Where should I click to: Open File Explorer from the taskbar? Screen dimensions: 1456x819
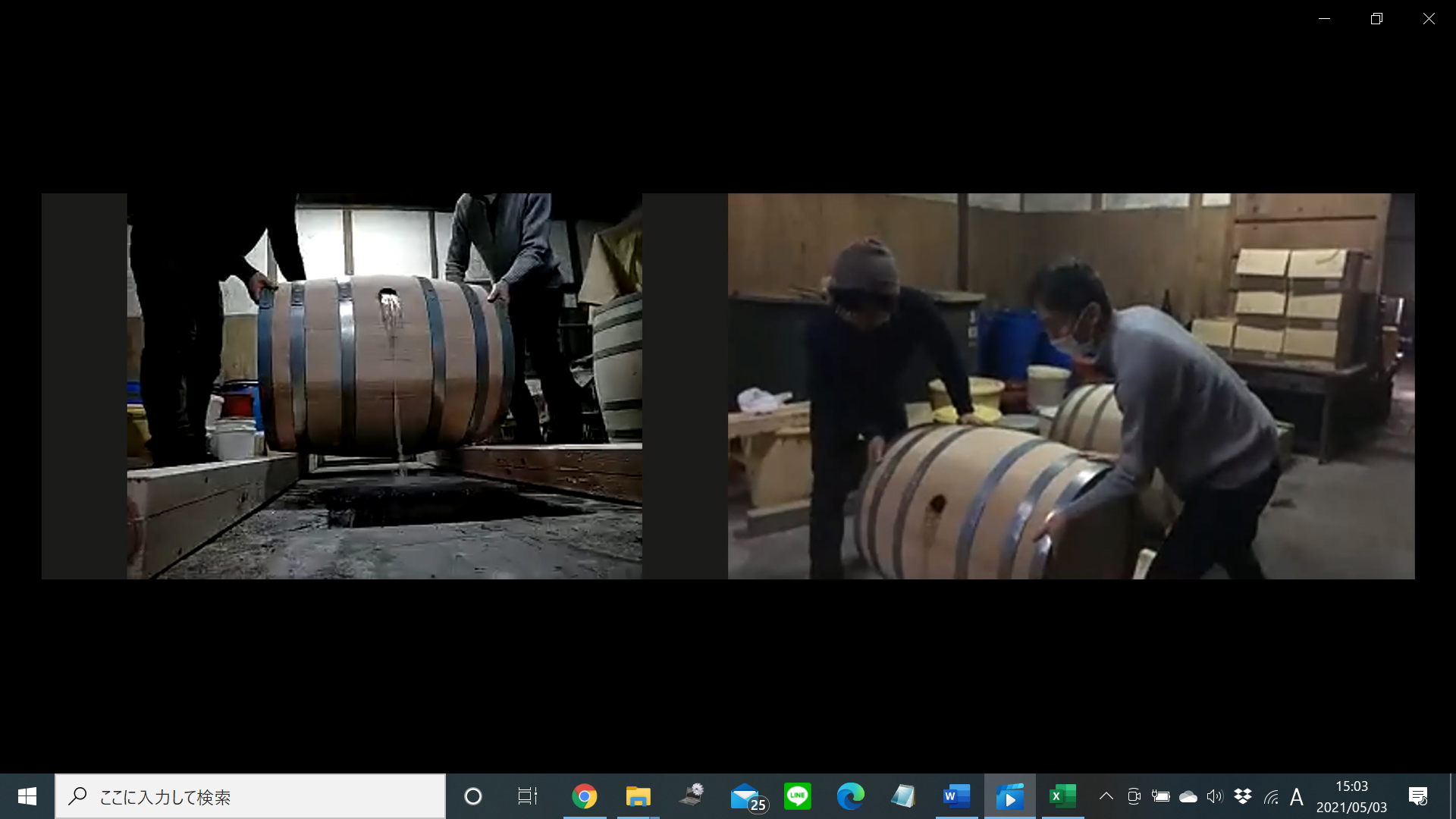point(638,796)
